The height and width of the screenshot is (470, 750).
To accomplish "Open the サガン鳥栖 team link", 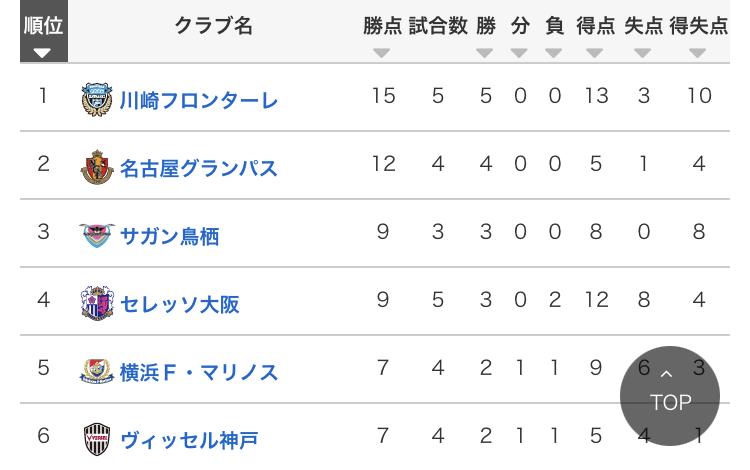I will [x=169, y=236].
